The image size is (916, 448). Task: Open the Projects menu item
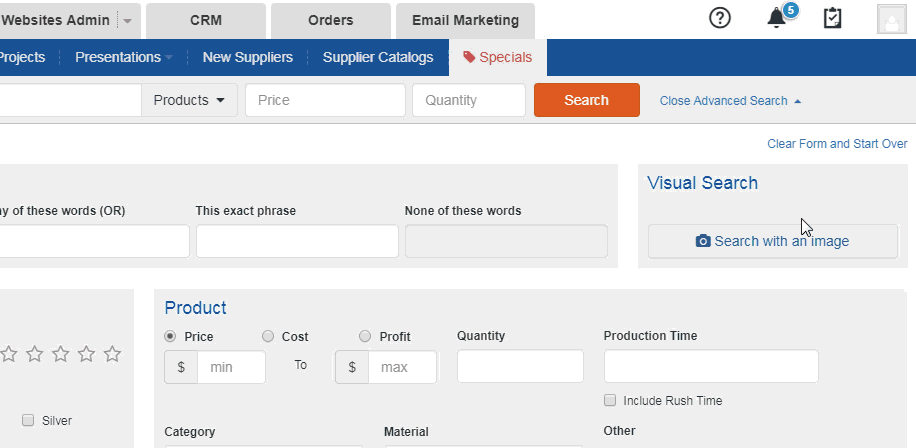(x=22, y=57)
